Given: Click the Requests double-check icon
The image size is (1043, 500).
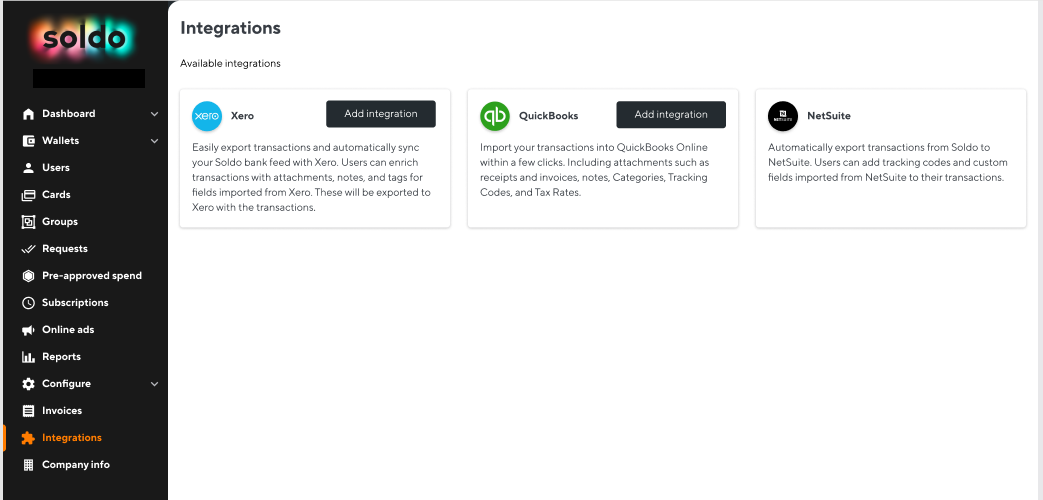Looking at the screenshot, I should [28, 249].
